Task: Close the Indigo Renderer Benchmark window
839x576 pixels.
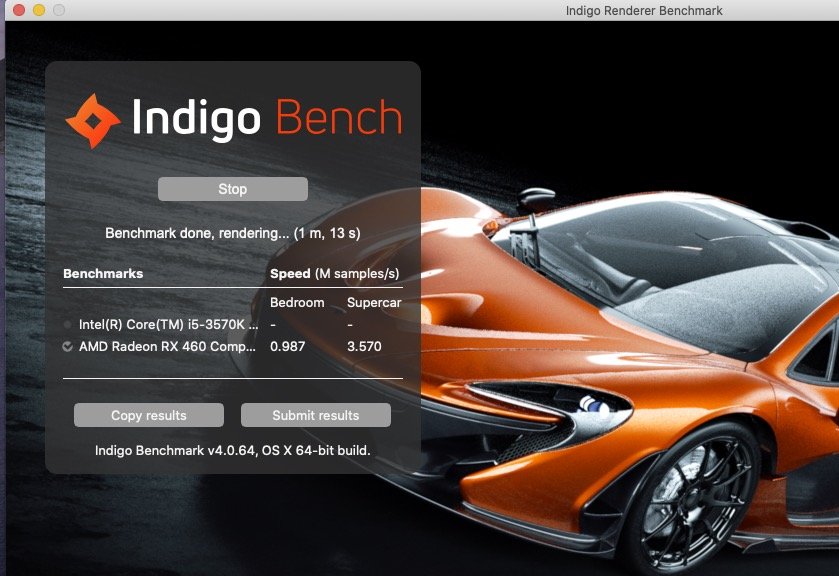Action: 19,10
